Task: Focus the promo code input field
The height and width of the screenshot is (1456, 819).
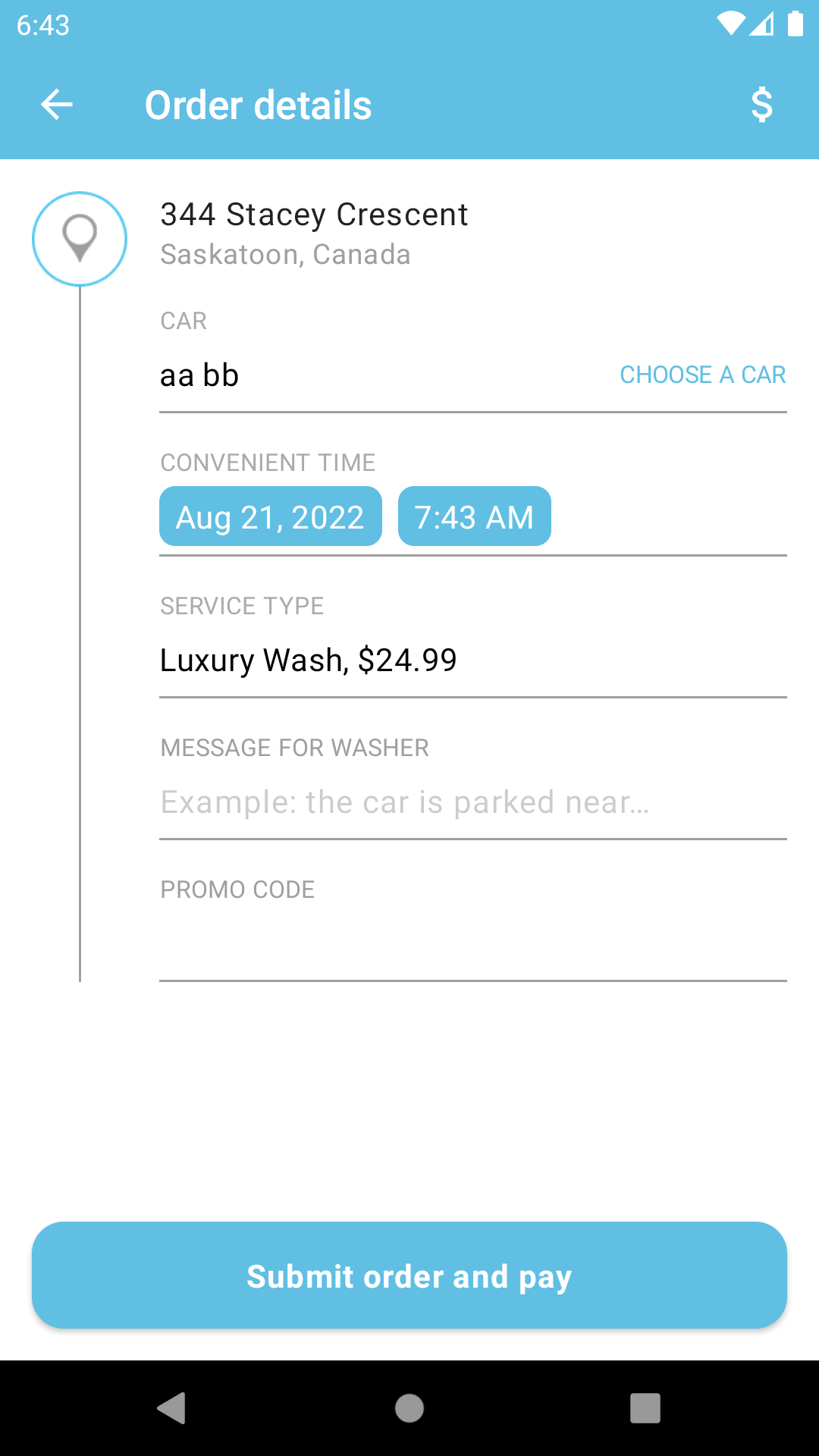Action: [473, 944]
